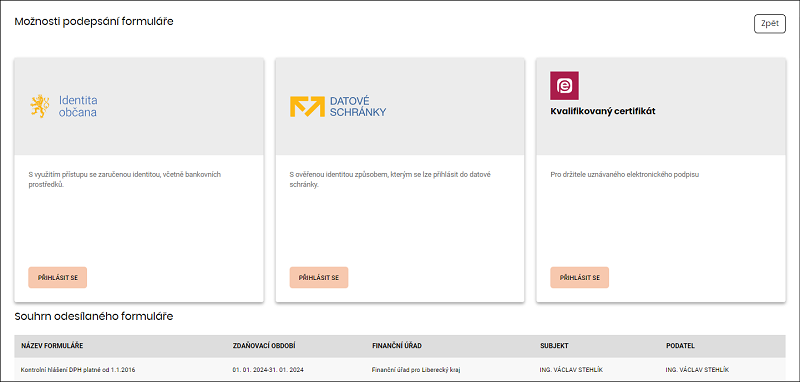Image resolution: width=800 pixels, height=382 pixels.
Task: Log in via Datové schránky Přihlásit se button
Action: [x=319, y=277]
